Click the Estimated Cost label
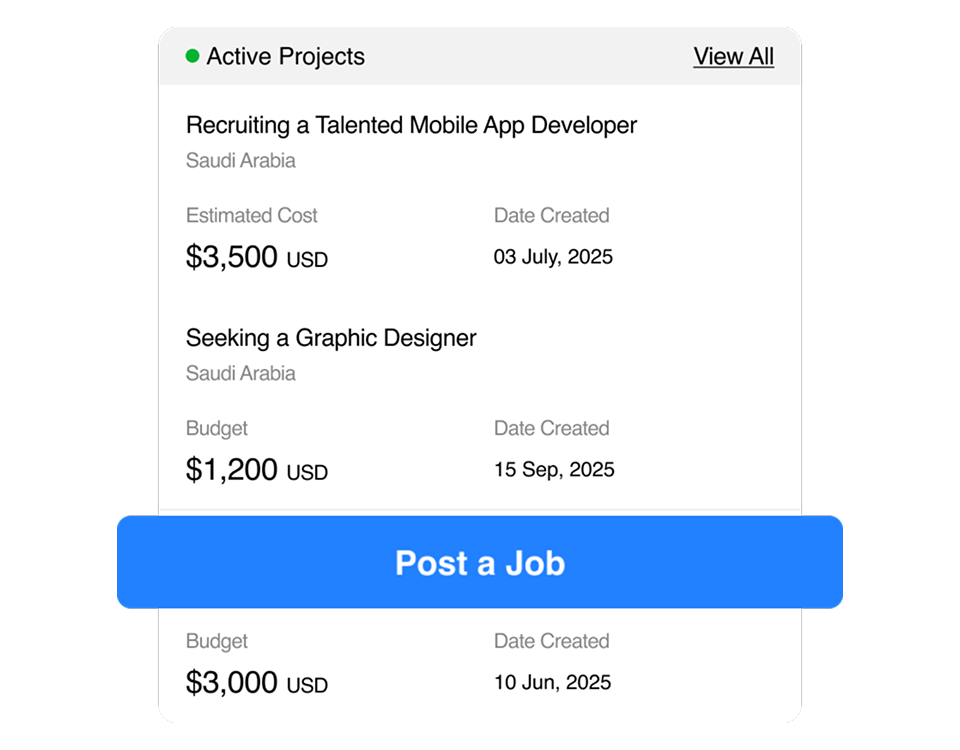The image size is (960, 750). point(252,215)
